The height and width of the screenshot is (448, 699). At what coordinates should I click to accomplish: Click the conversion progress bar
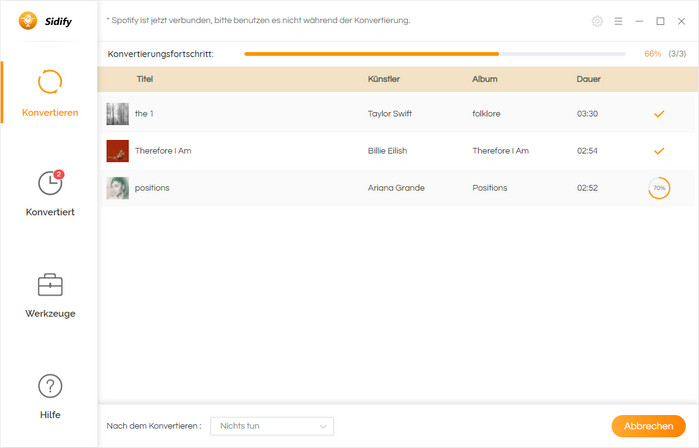point(435,54)
